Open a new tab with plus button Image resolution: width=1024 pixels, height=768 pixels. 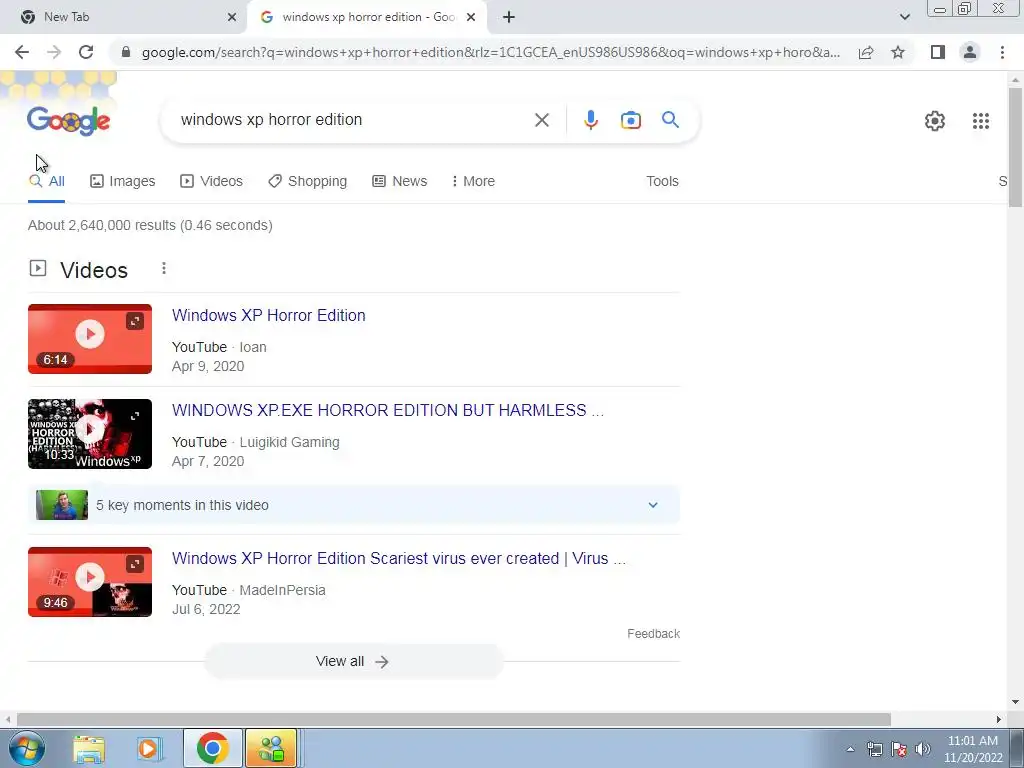tap(509, 17)
